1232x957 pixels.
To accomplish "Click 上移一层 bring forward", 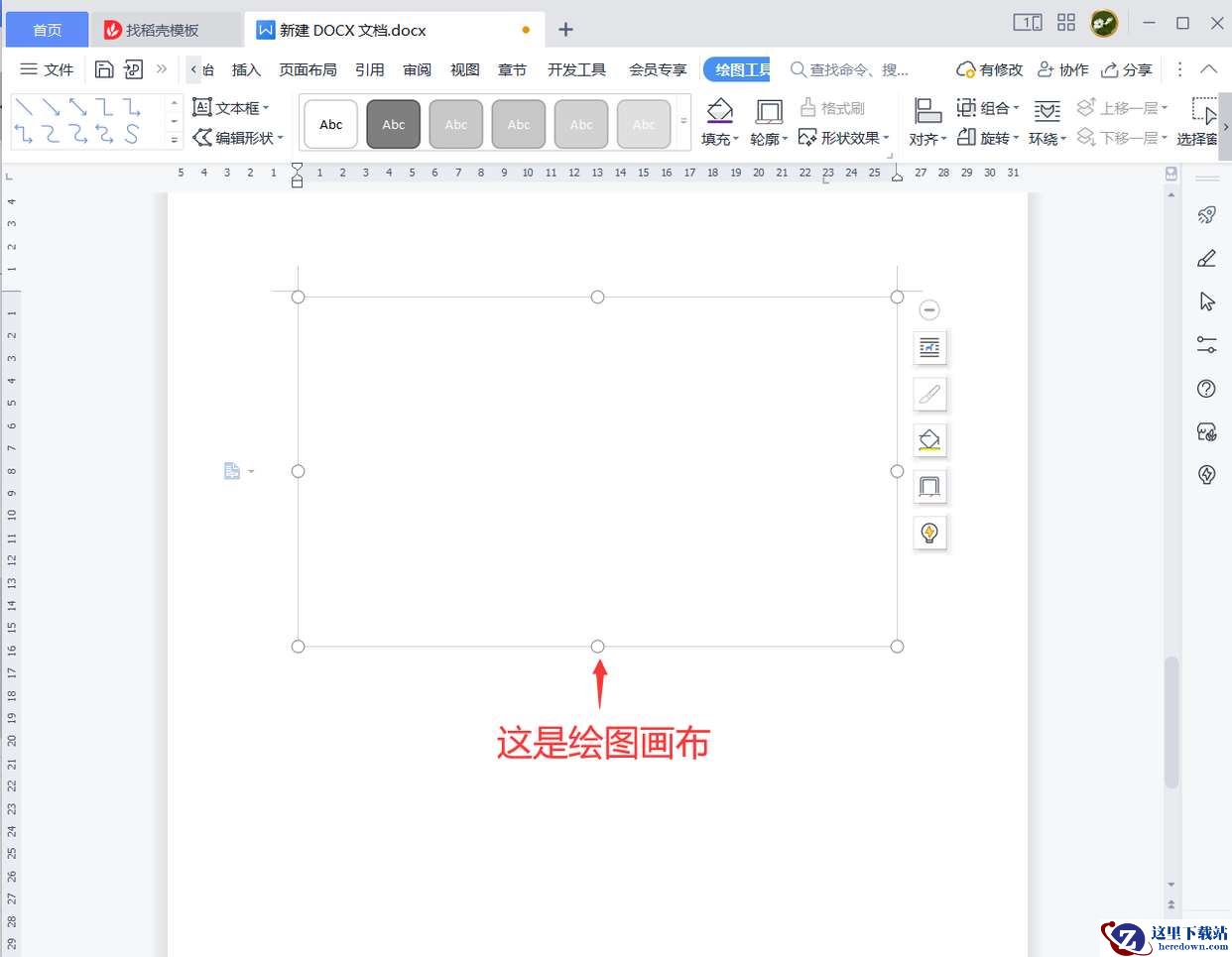I will click(1122, 107).
